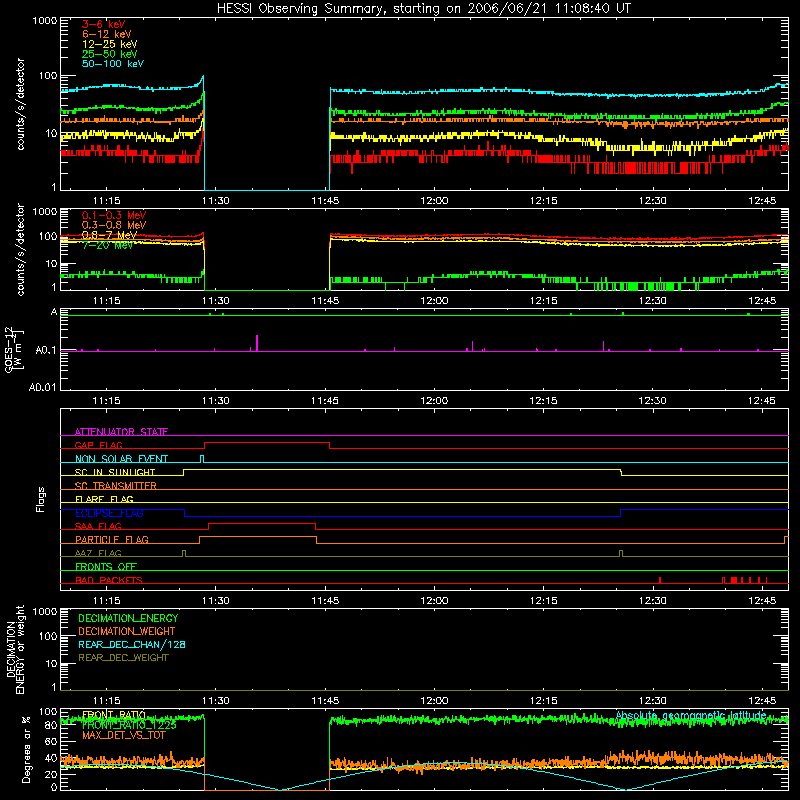The height and width of the screenshot is (800, 800).
Task: Click the ECLIPSE_FLAG label
Action: (x=109, y=513)
